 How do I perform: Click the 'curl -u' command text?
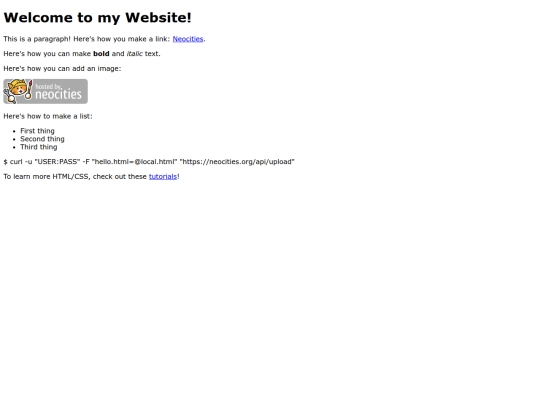click(x=21, y=162)
